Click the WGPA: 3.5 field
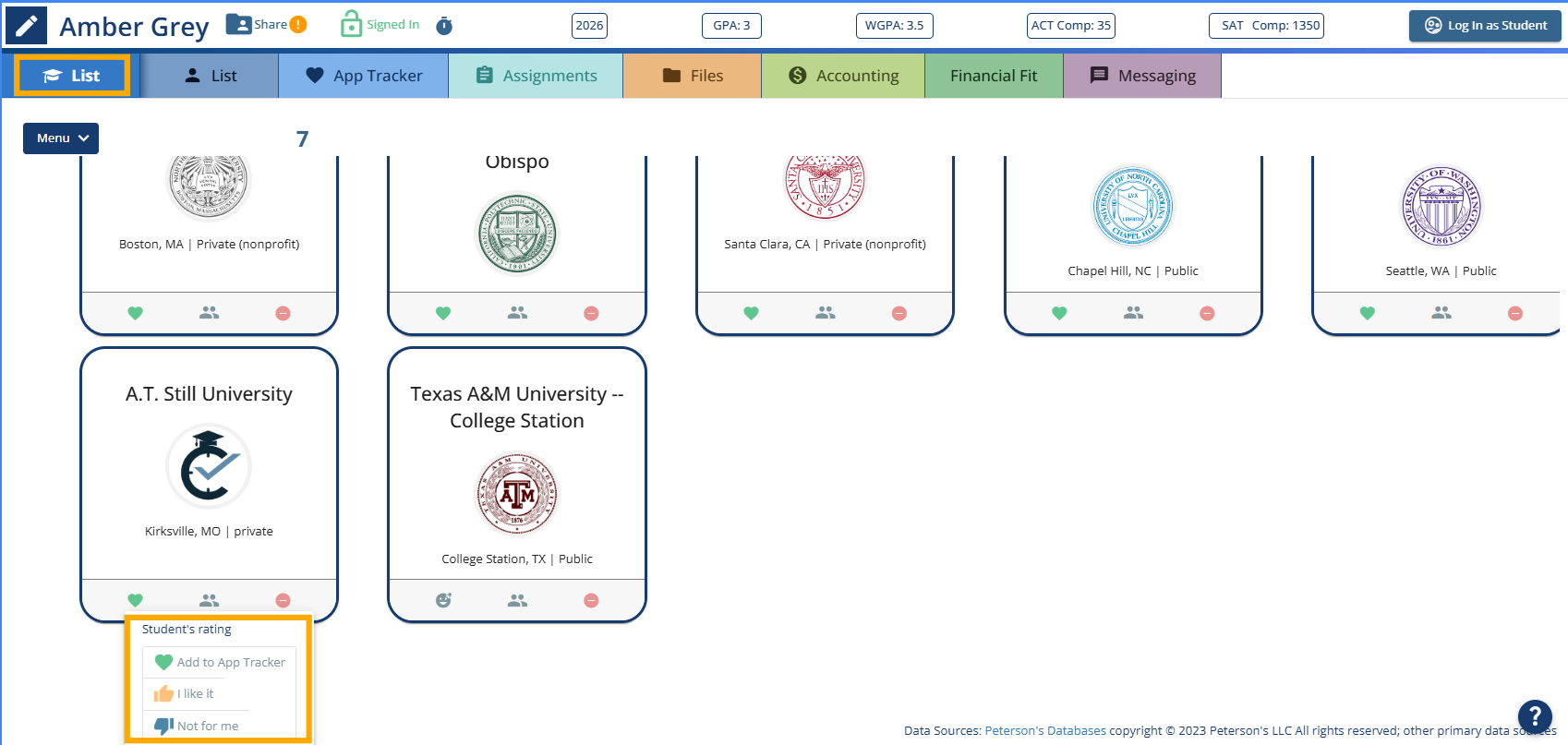This screenshot has height=745, width=1568. (894, 26)
